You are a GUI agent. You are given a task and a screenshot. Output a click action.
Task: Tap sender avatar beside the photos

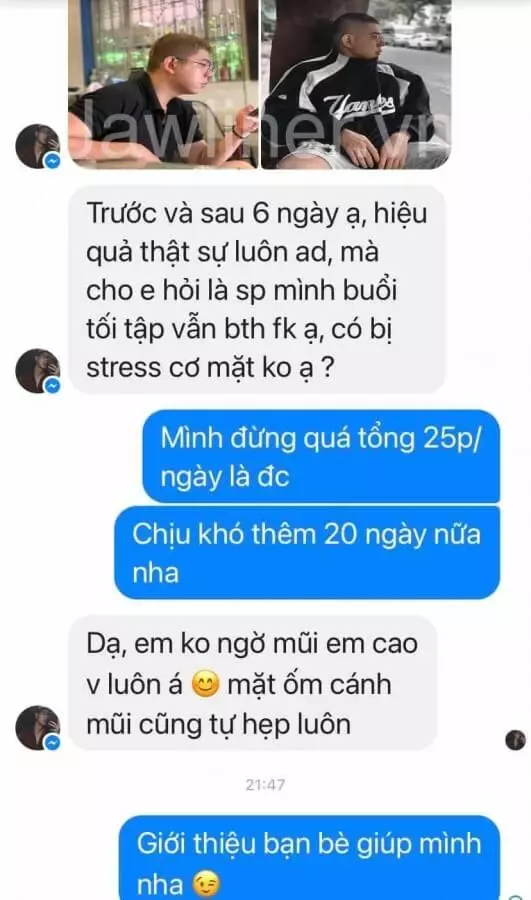pyautogui.click(x=37, y=146)
